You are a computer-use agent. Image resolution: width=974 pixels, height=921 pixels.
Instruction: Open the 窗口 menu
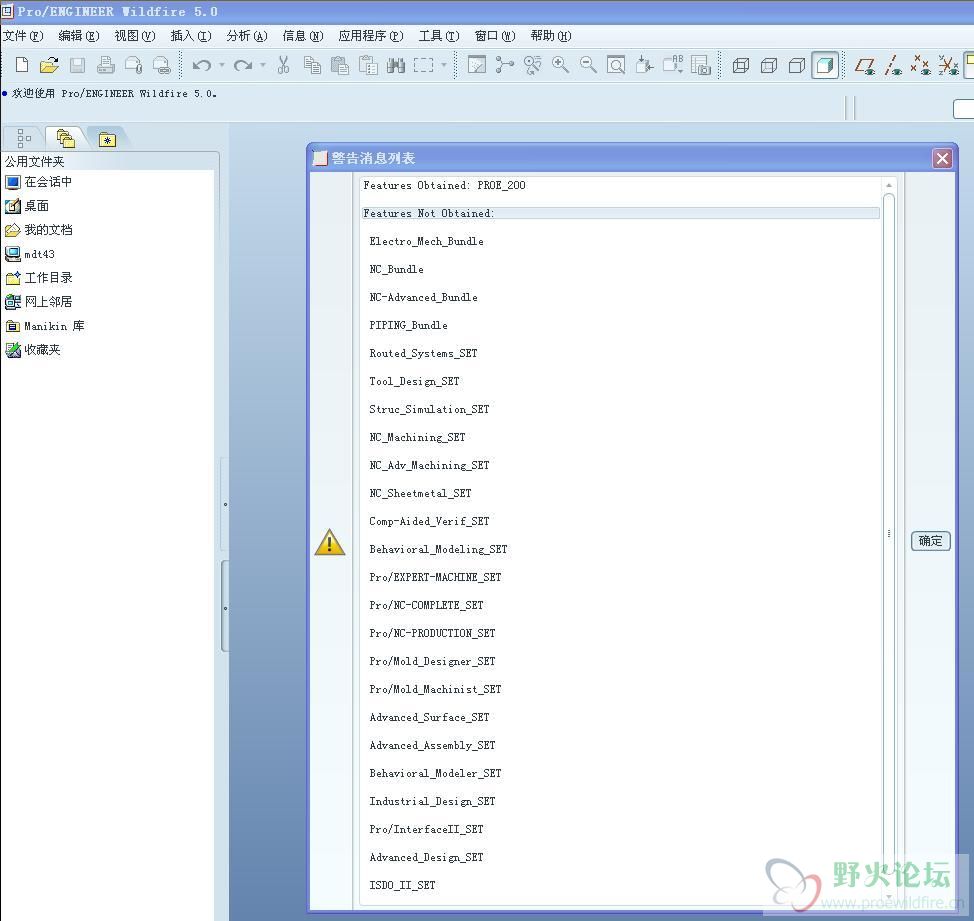495,36
